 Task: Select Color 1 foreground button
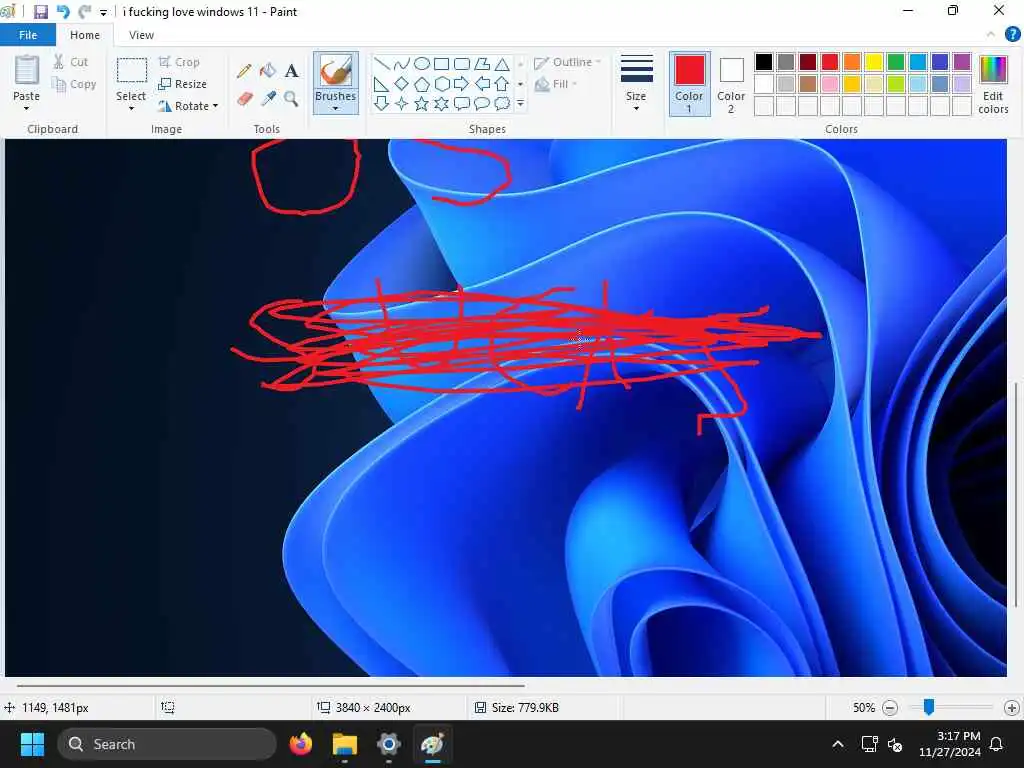[689, 84]
